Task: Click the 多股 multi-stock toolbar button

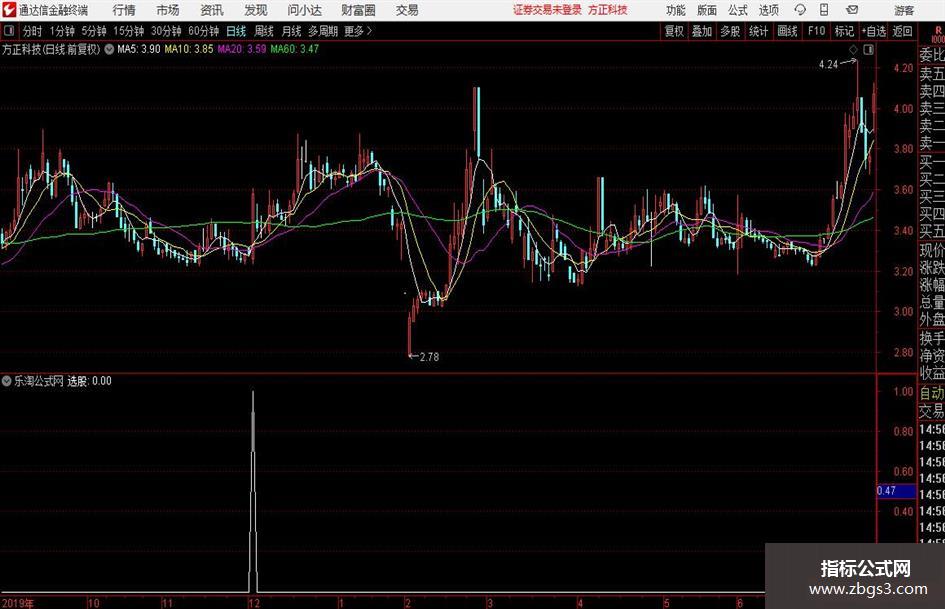Action: pos(730,31)
